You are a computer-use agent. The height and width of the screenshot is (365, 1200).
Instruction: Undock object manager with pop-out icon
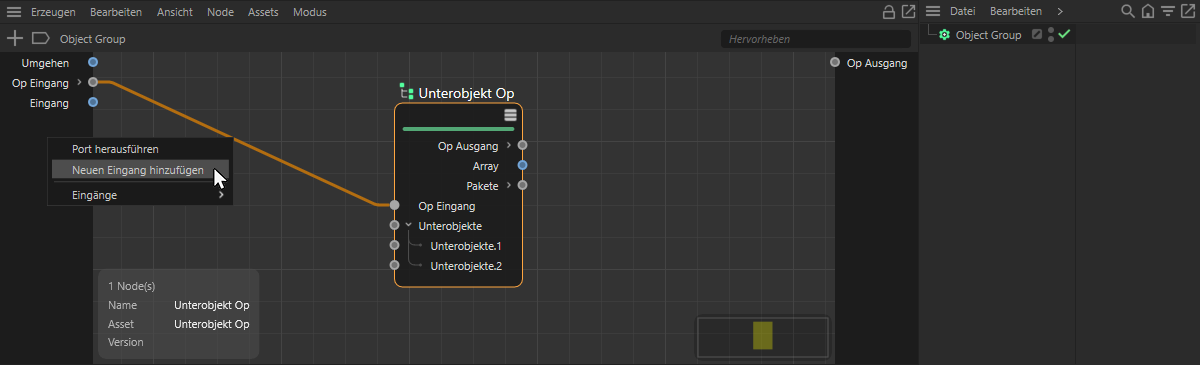(1188, 11)
